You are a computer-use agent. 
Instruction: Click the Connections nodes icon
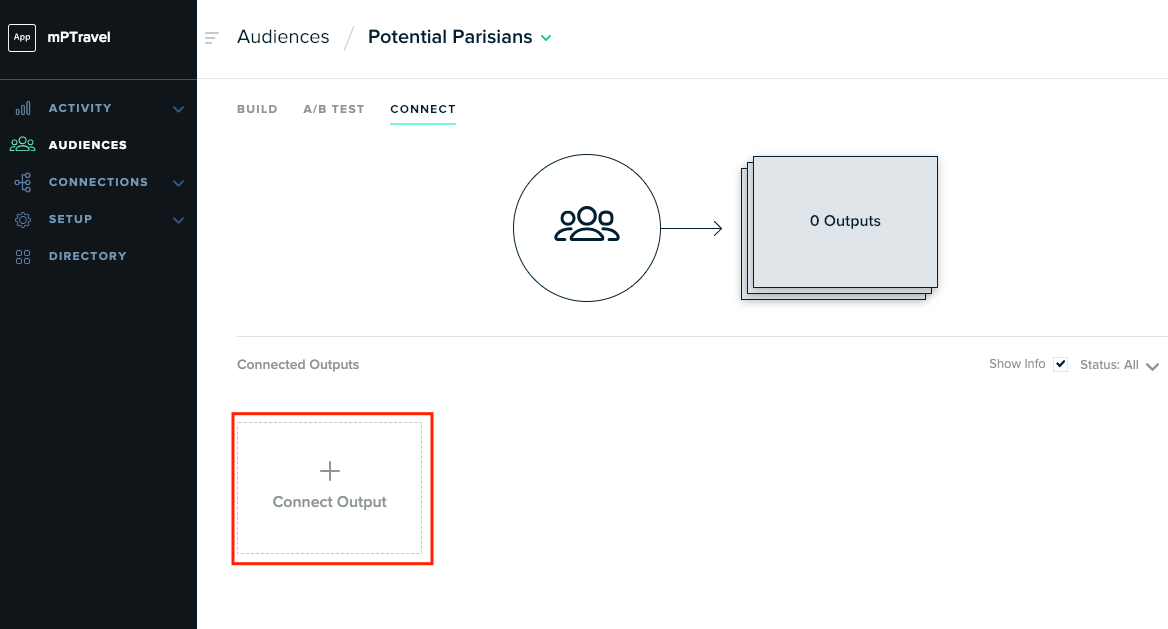tap(23, 182)
